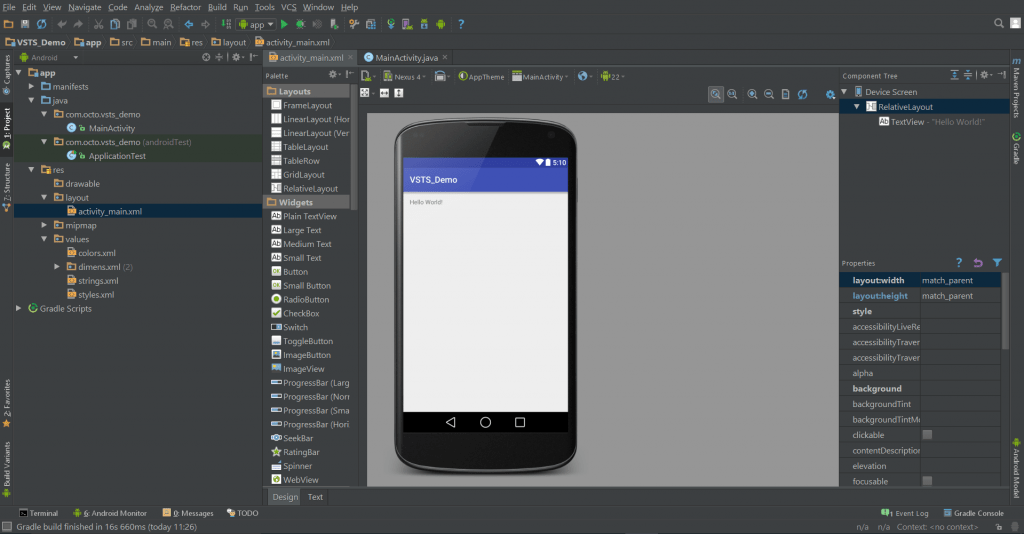Open the search everywhere magnifier icon
Viewport: 1024px width, 534px height.
pos(1001,23)
